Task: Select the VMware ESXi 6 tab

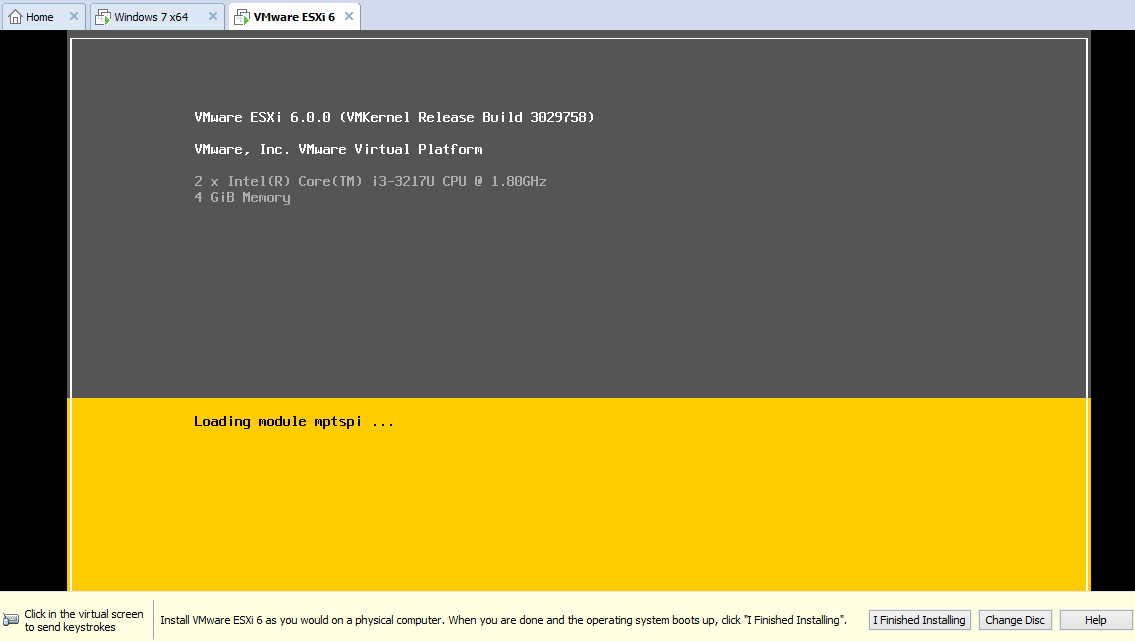Action: (294, 17)
